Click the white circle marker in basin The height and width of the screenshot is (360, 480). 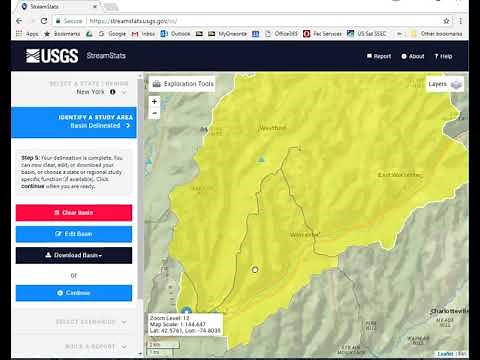point(255,270)
